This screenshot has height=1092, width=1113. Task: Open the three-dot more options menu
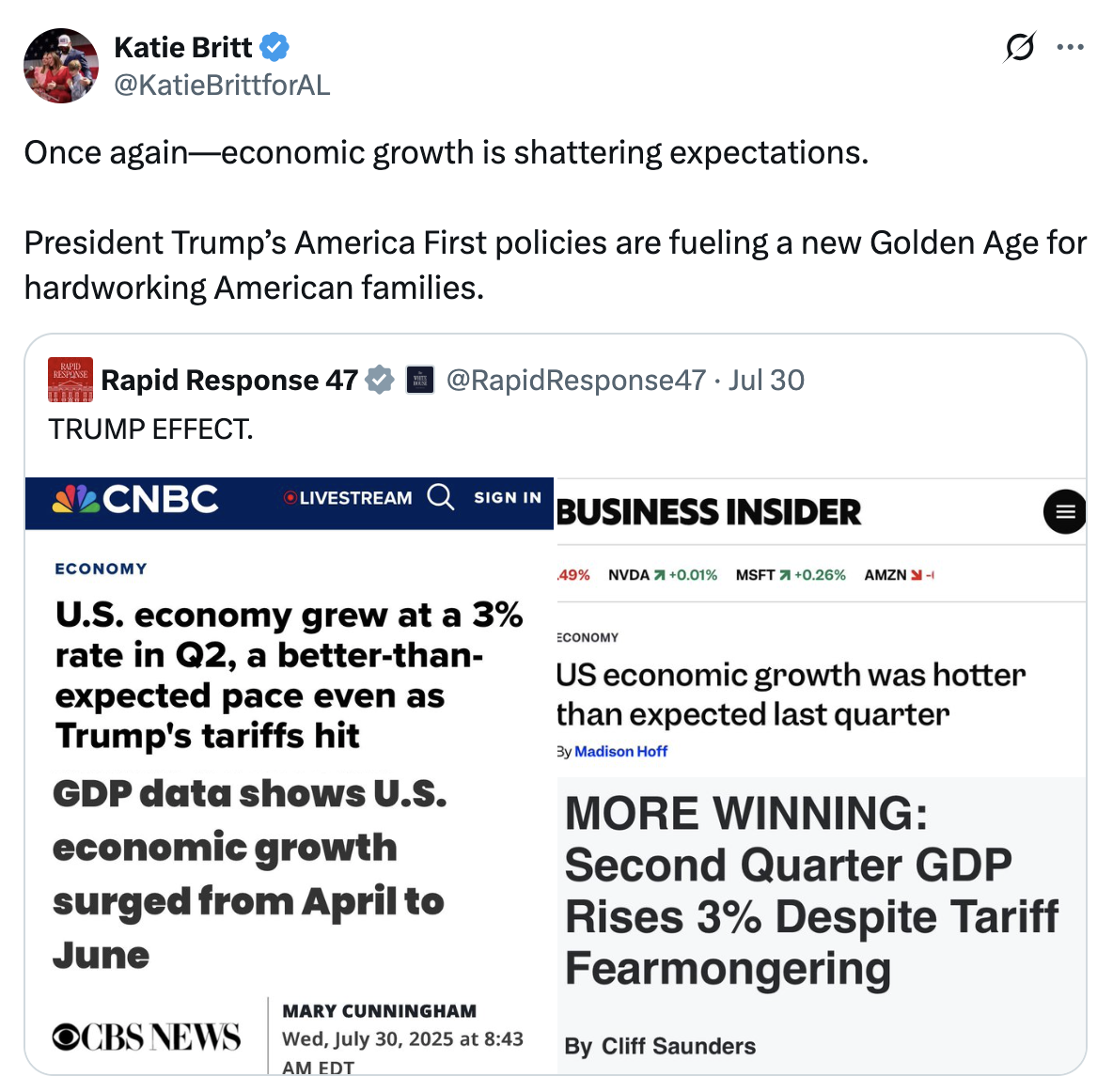point(1070,48)
